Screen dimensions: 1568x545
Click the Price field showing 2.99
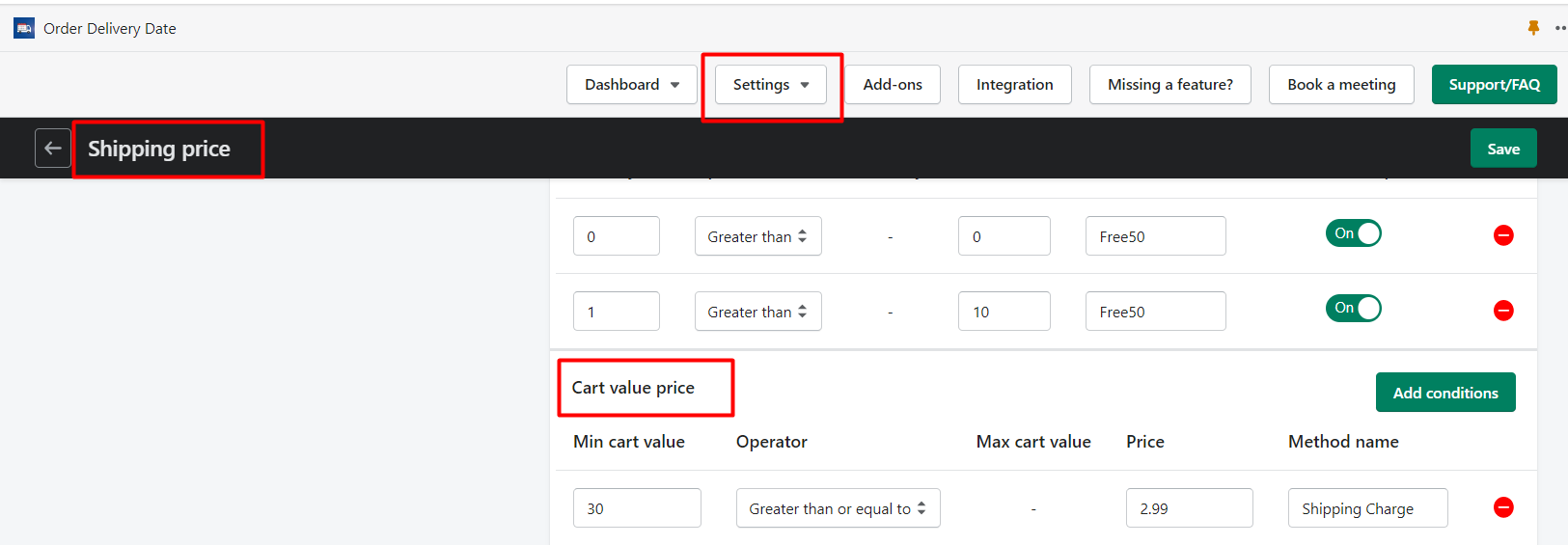1189,508
